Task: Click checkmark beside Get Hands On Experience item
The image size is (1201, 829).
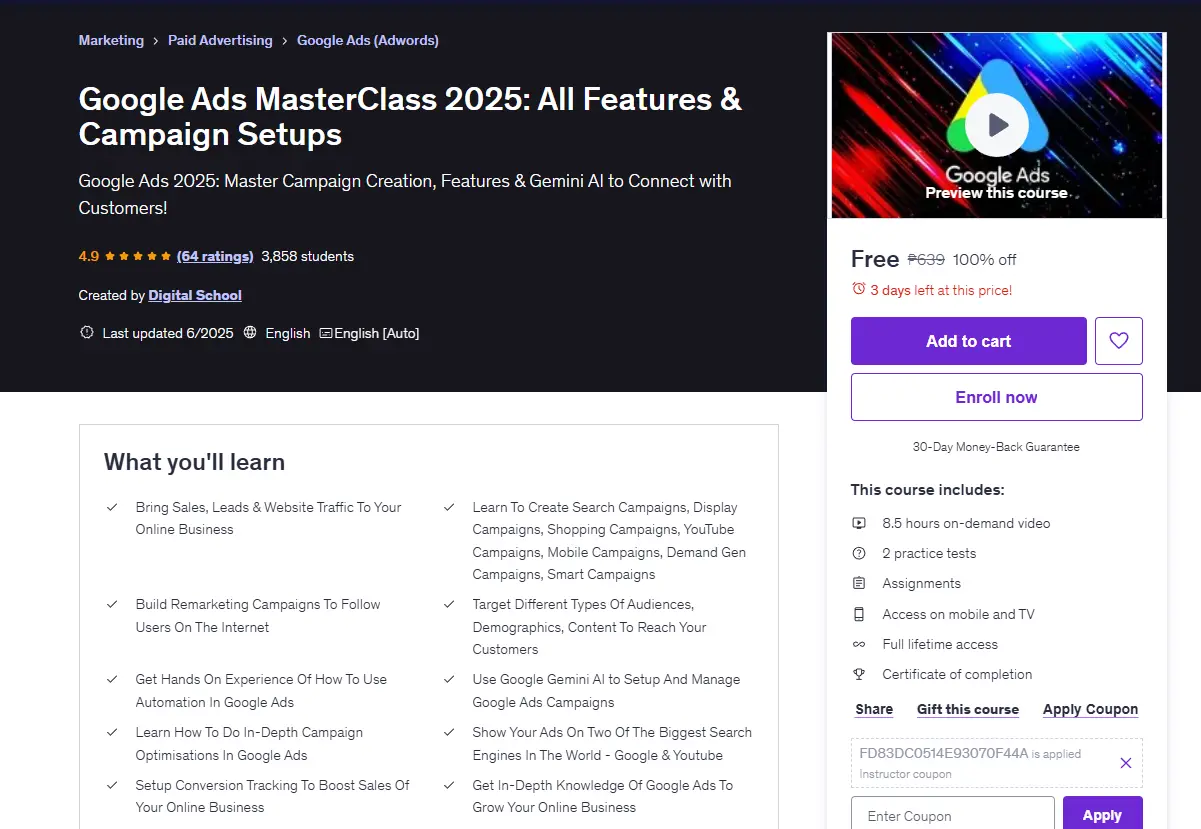Action: (x=113, y=679)
